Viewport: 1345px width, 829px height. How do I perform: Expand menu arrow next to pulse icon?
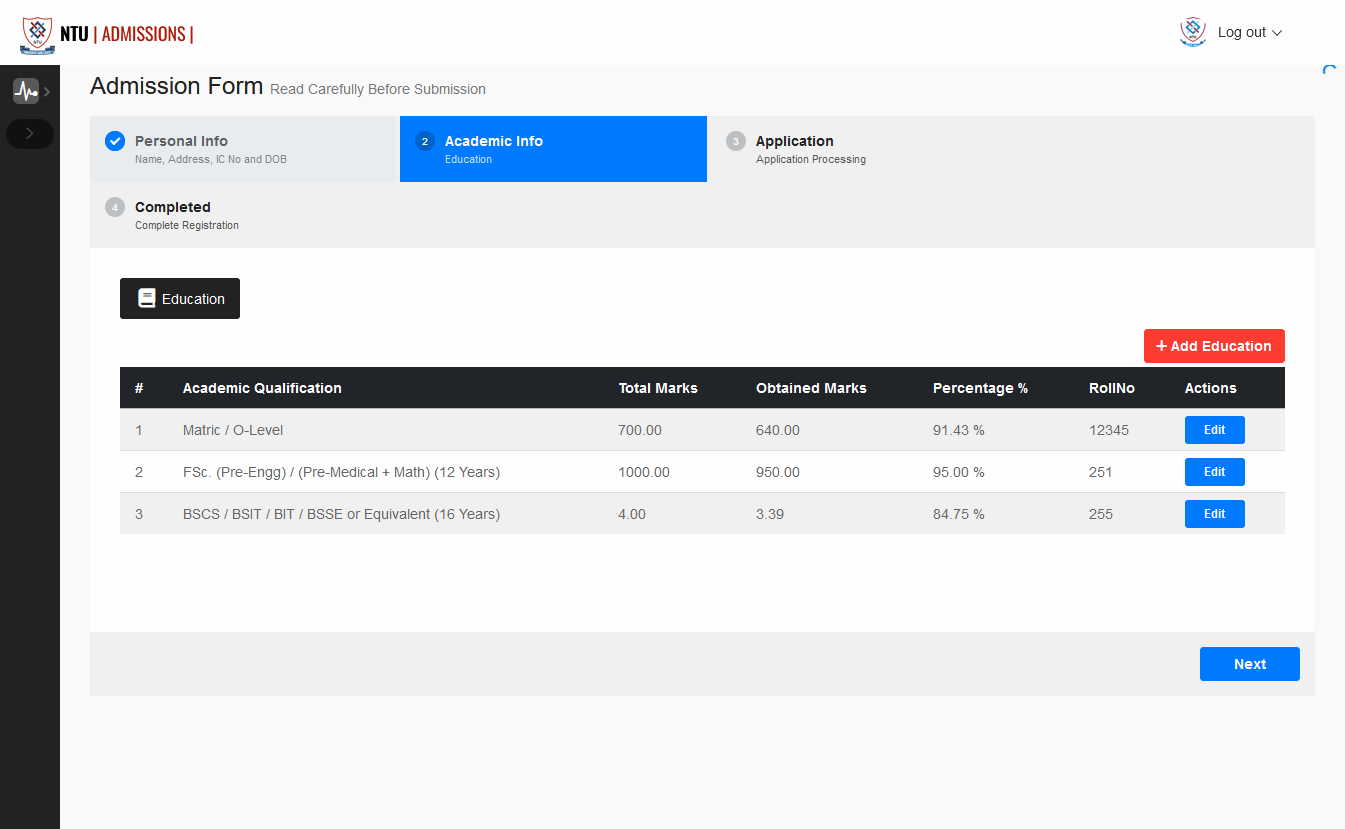click(x=47, y=92)
